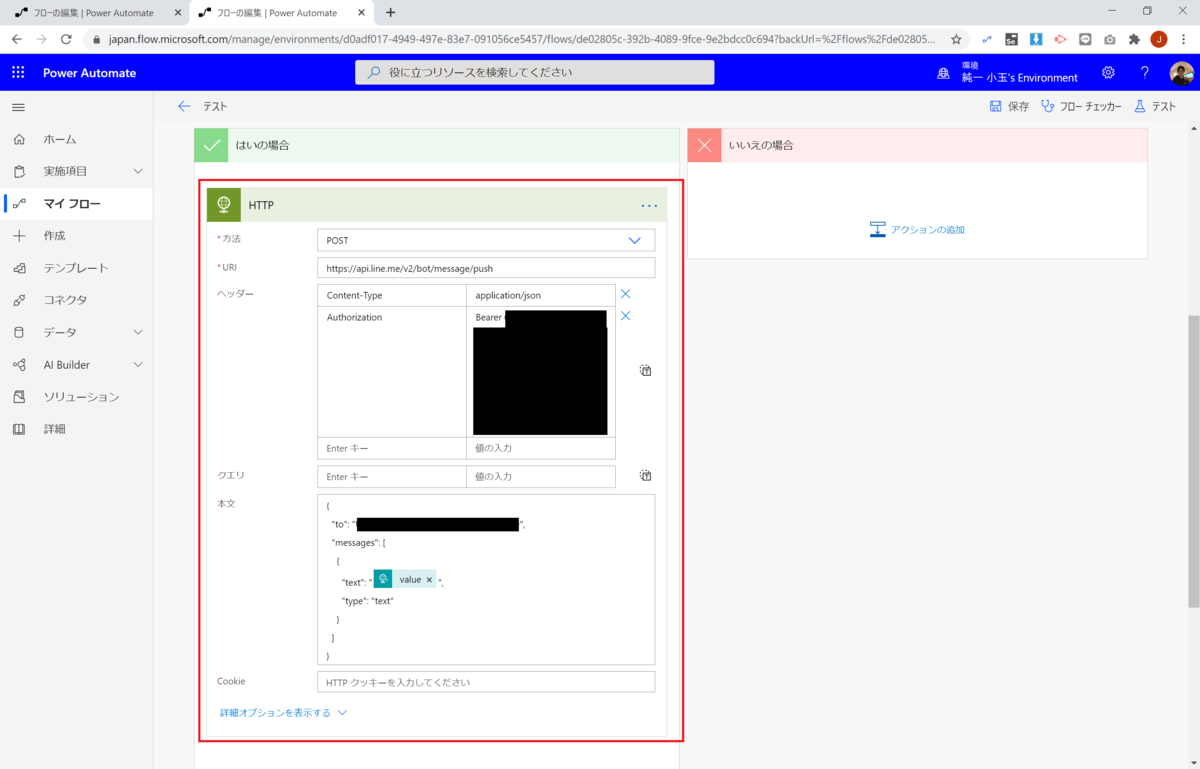Click the クエリ 値の入力 field

(x=541, y=477)
